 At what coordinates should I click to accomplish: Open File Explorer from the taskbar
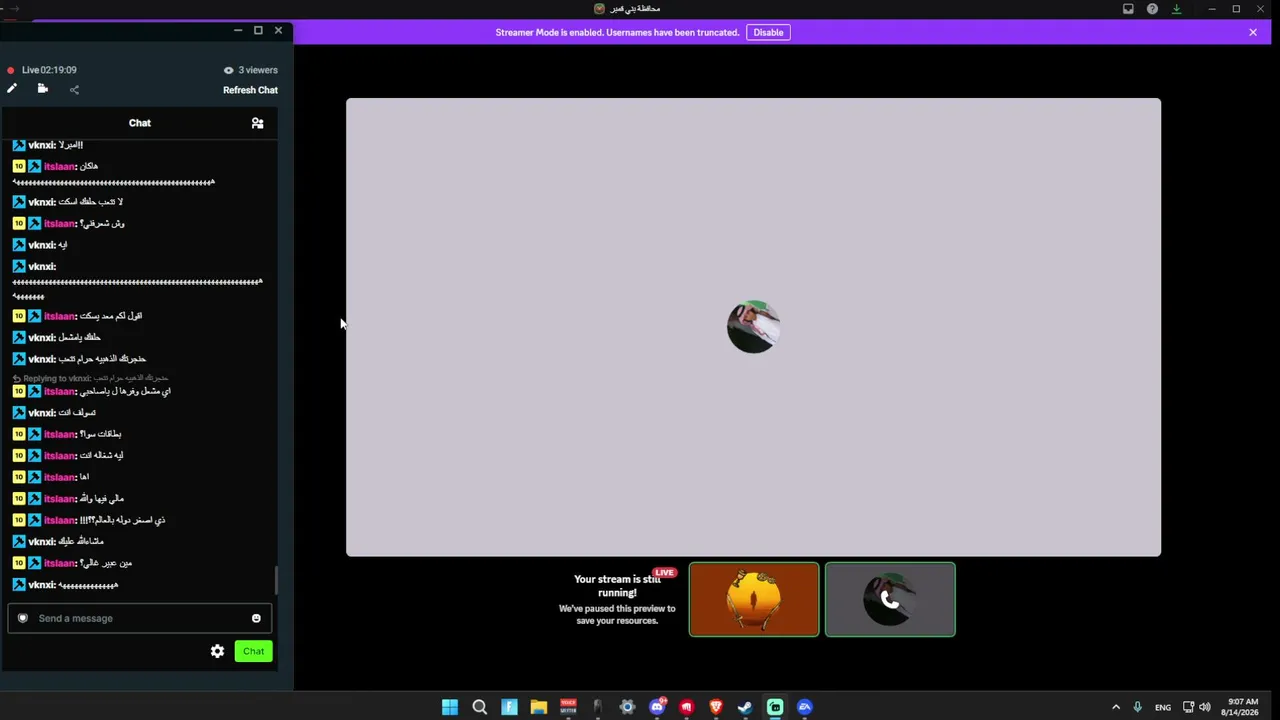click(x=538, y=707)
